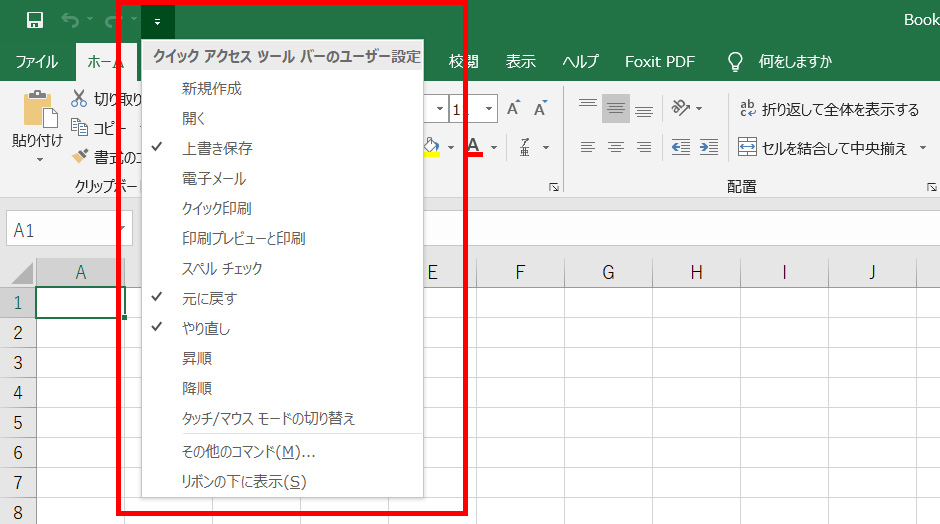The height and width of the screenshot is (524, 940).
Task: Select column F header
Action: (520, 273)
